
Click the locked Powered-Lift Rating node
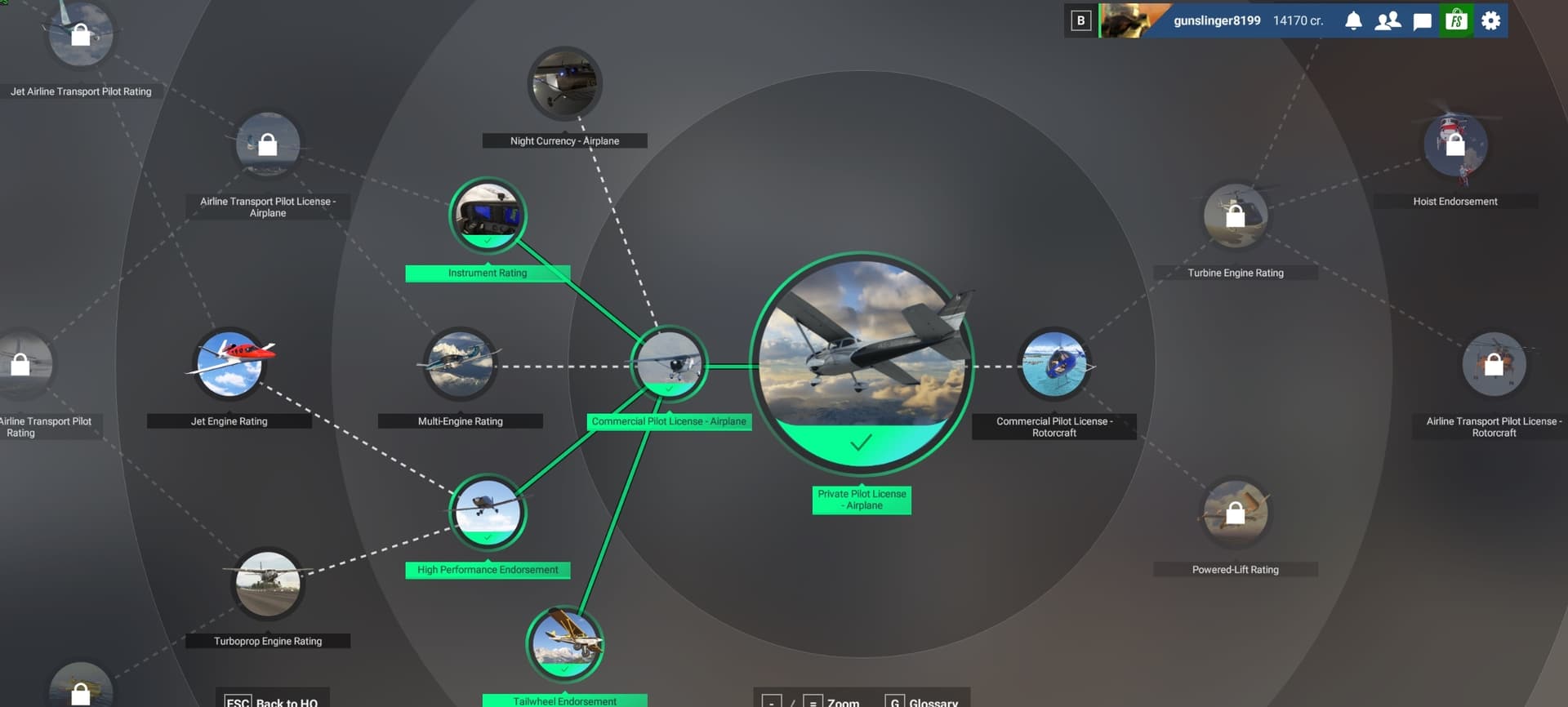point(1236,513)
